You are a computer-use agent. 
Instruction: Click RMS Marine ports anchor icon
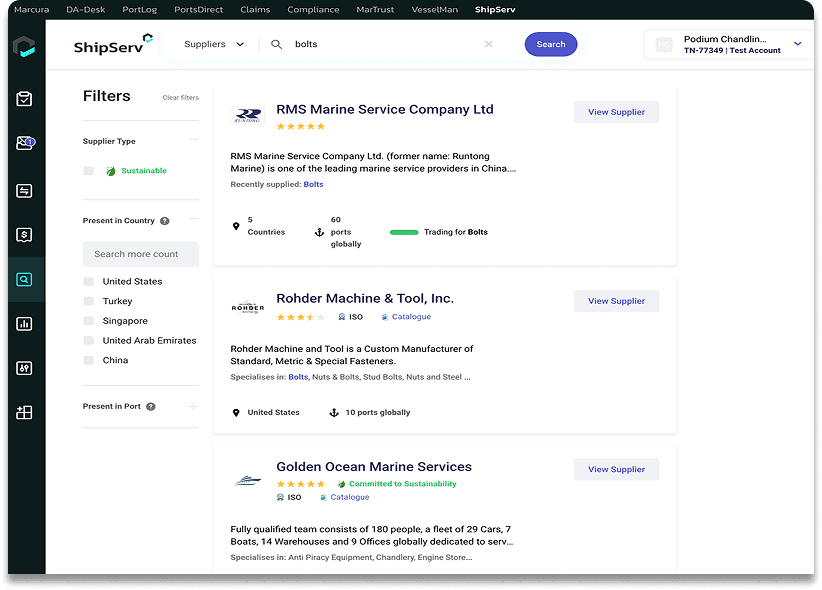tap(319, 232)
